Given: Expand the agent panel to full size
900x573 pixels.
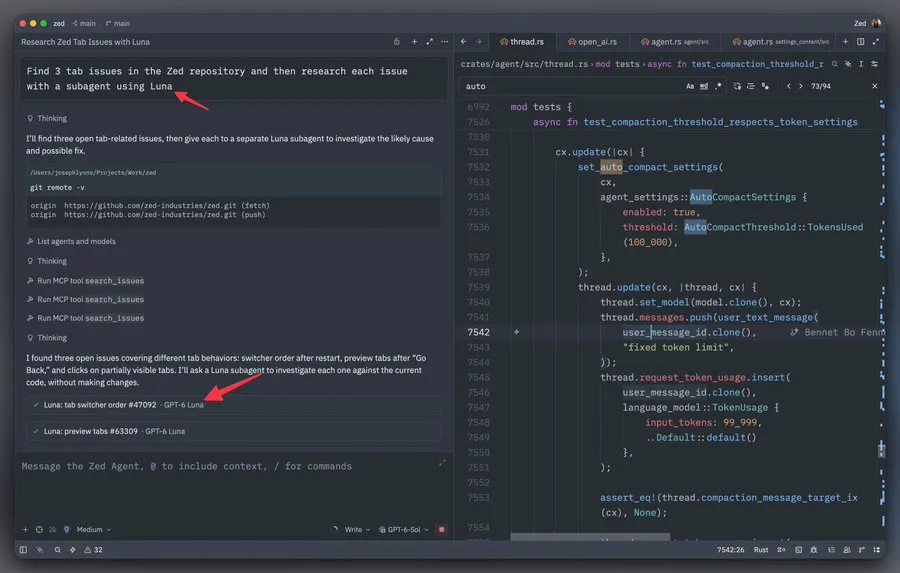Looking at the screenshot, I should click(x=429, y=42).
